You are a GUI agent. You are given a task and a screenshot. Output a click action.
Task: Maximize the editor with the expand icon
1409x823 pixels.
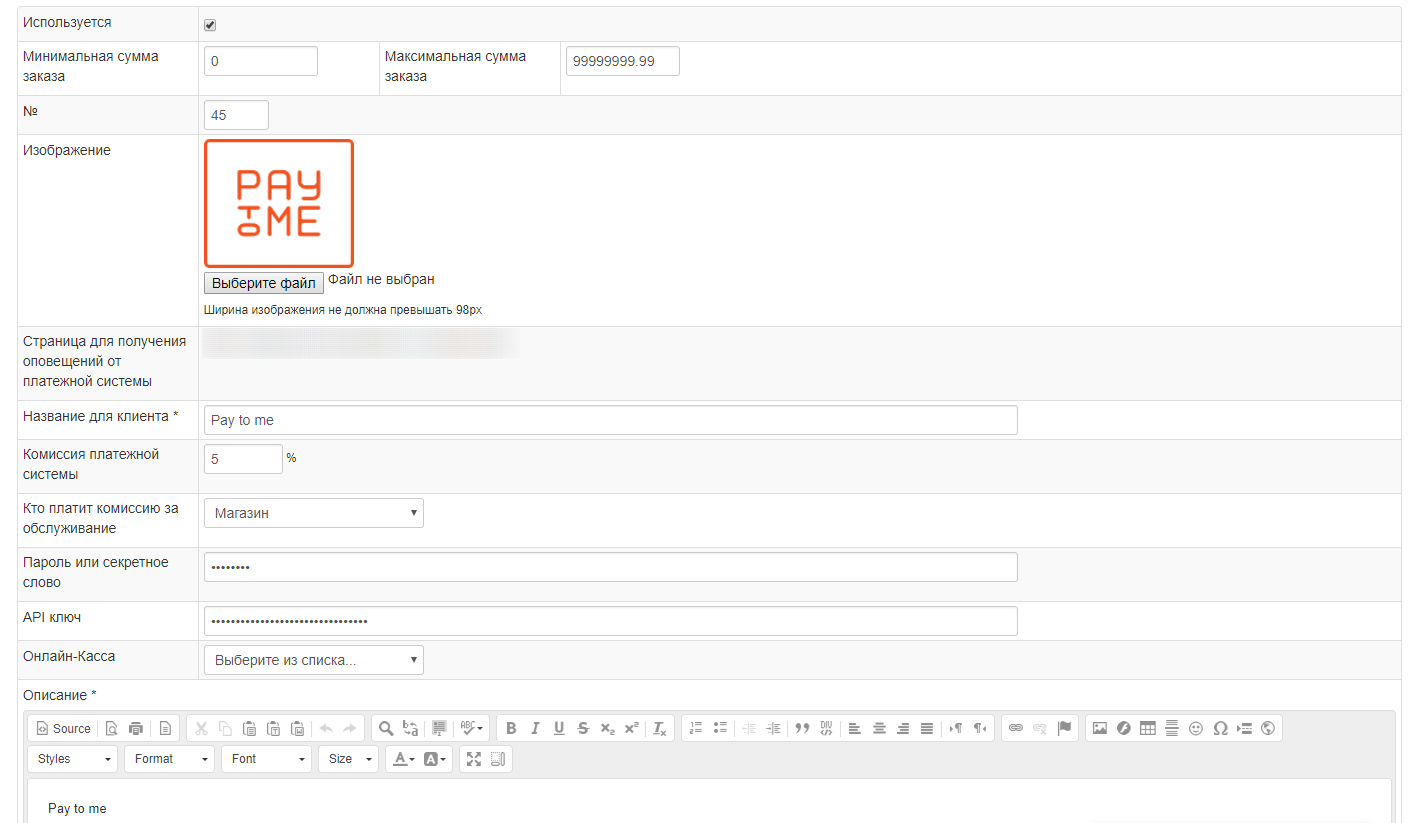pos(474,759)
